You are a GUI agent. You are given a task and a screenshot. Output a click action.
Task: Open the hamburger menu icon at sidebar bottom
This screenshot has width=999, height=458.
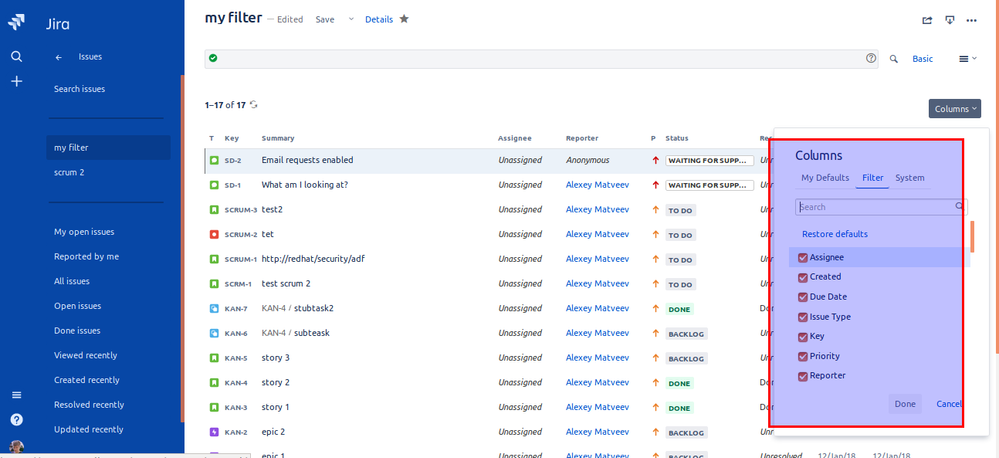17,395
